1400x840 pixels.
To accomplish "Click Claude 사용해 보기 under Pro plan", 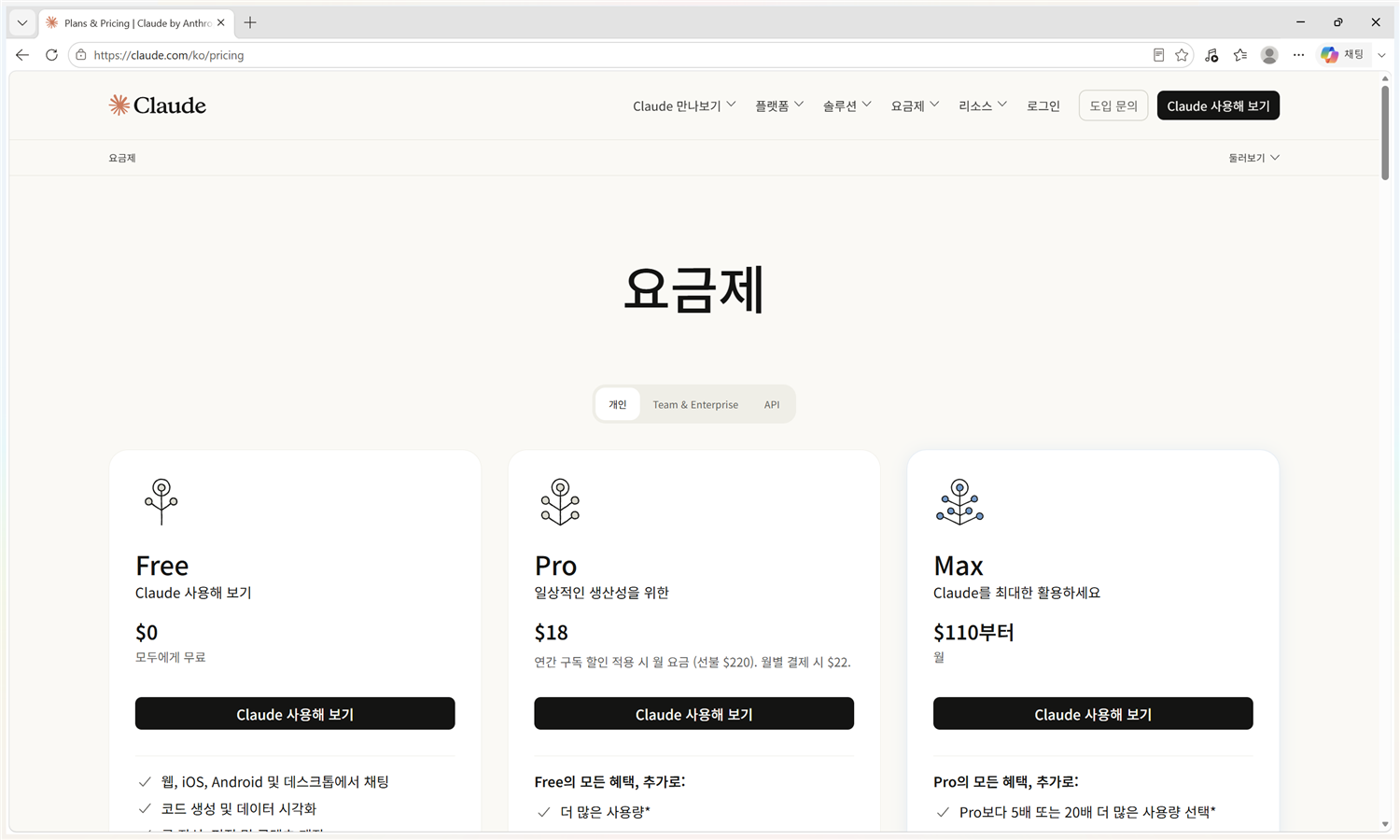I will (x=693, y=713).
